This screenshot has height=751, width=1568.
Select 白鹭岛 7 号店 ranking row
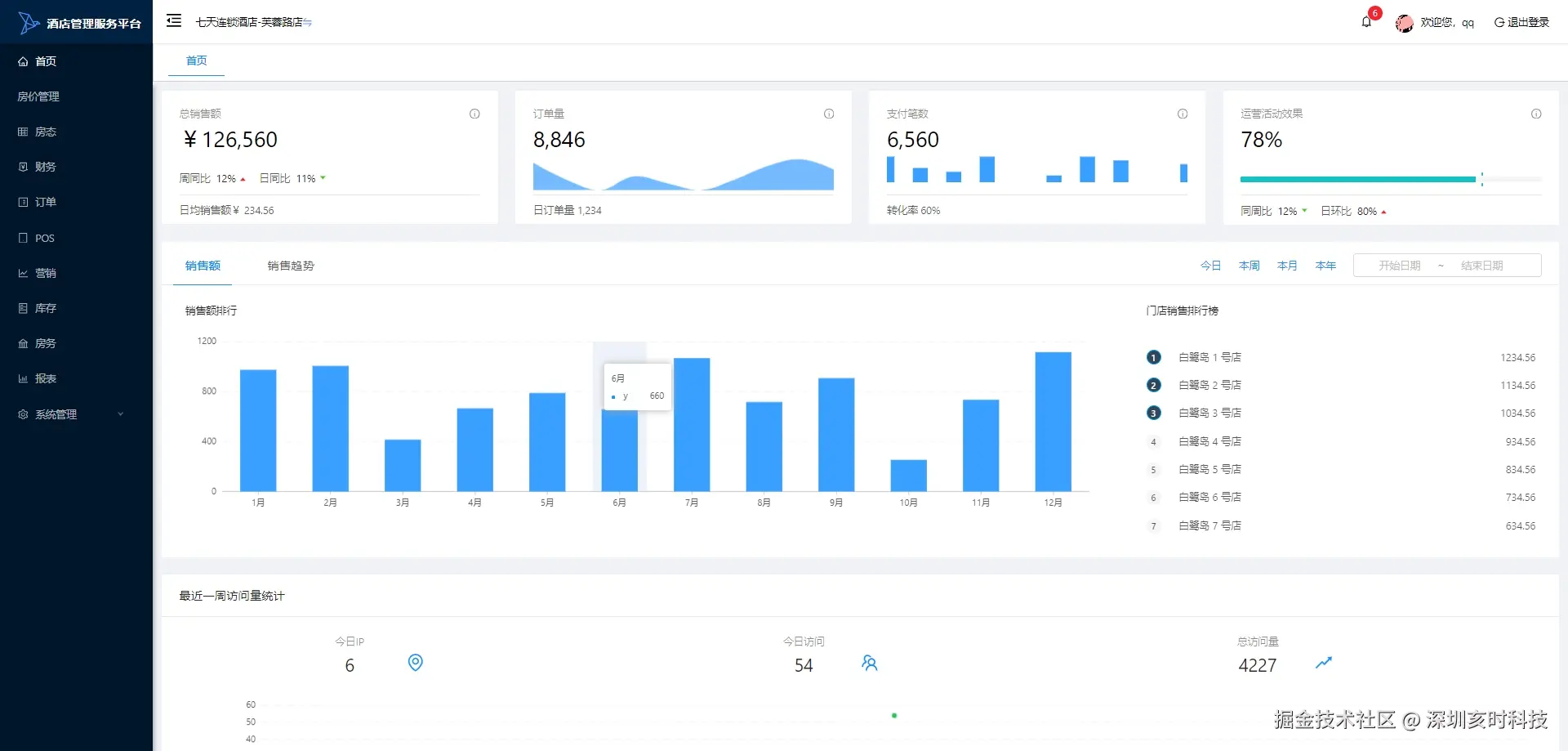[x=1340, y=525]
